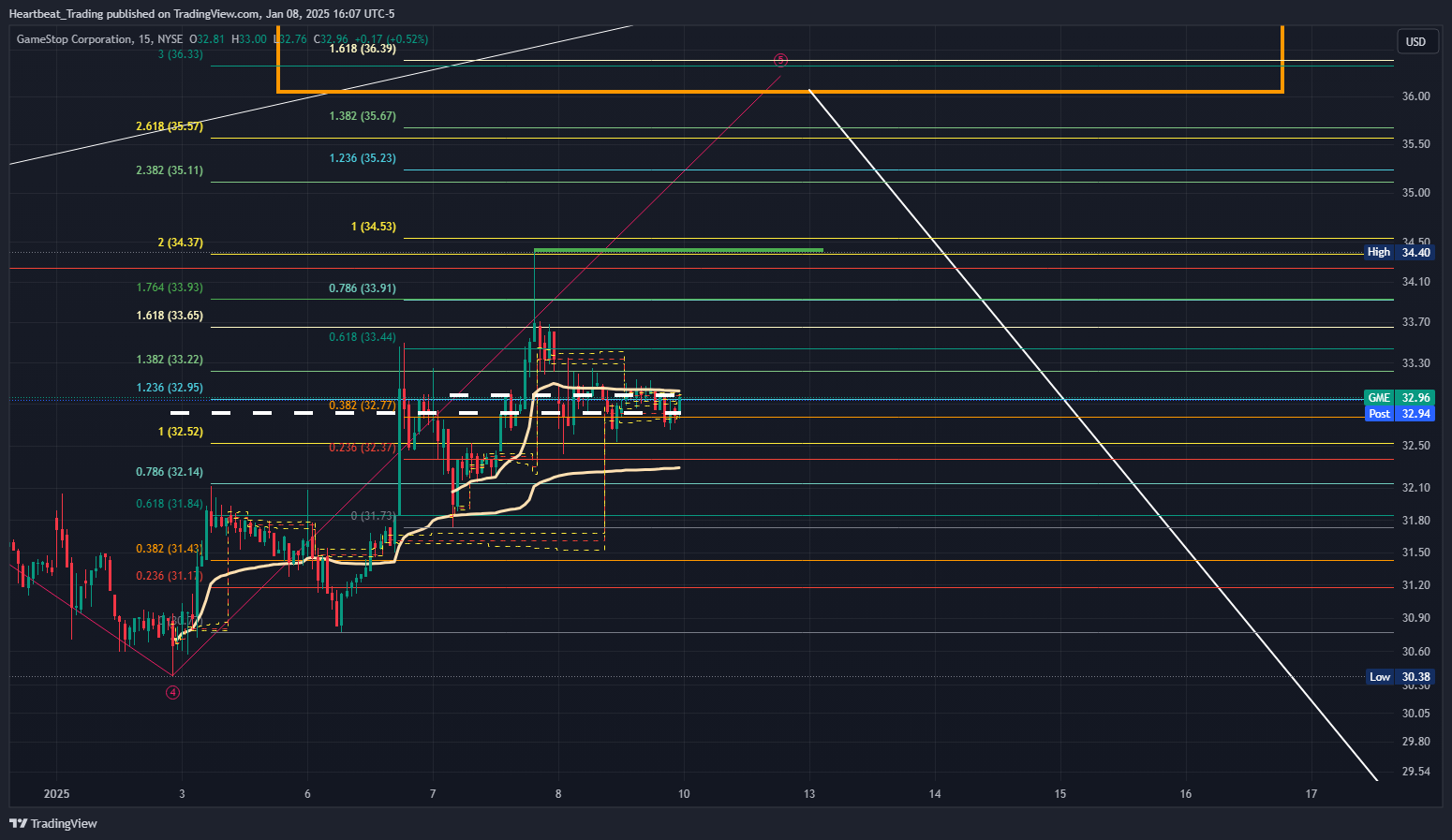
Task: Select the '2 (34.37)' Fibonacci label
Action: (x=181, y=243)
